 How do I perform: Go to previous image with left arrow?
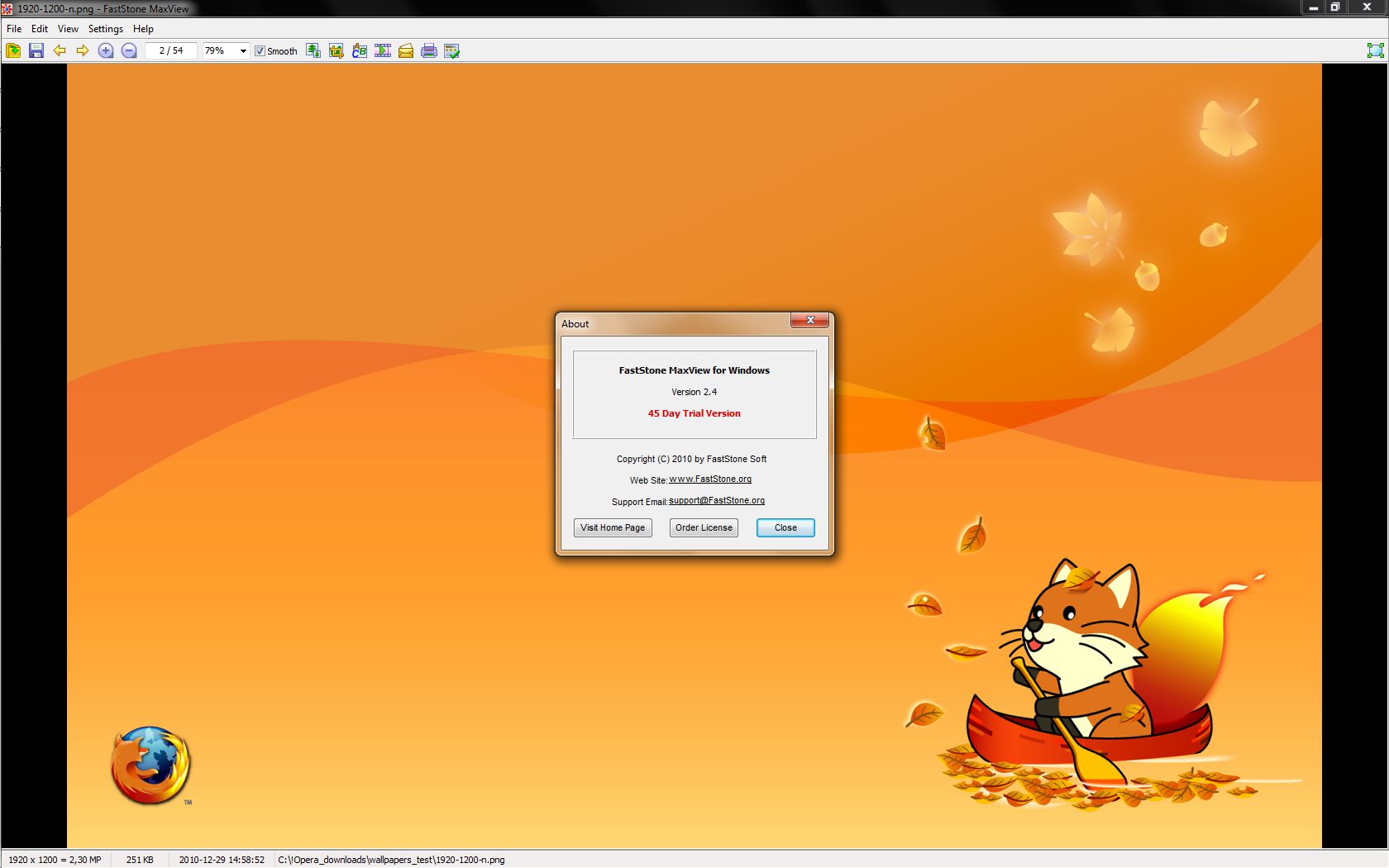click(x=60, y=51)
